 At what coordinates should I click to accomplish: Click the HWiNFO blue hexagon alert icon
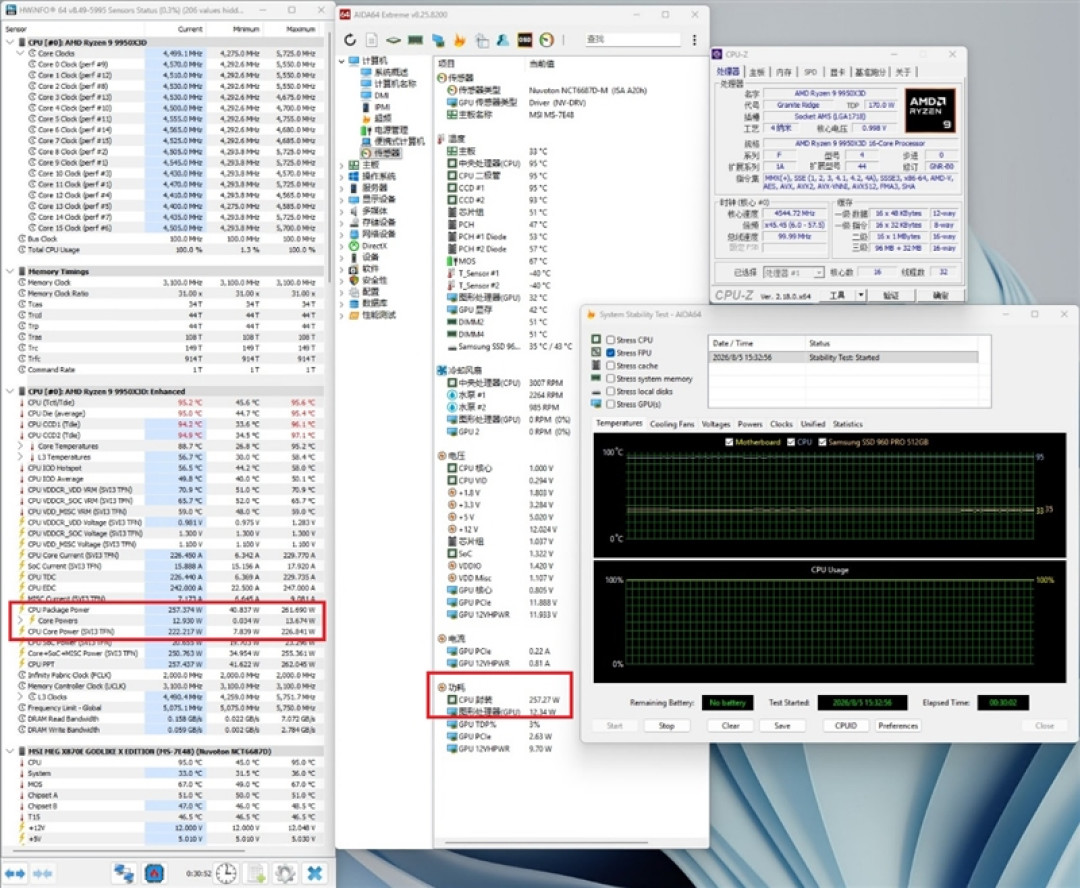coord(154,874)
